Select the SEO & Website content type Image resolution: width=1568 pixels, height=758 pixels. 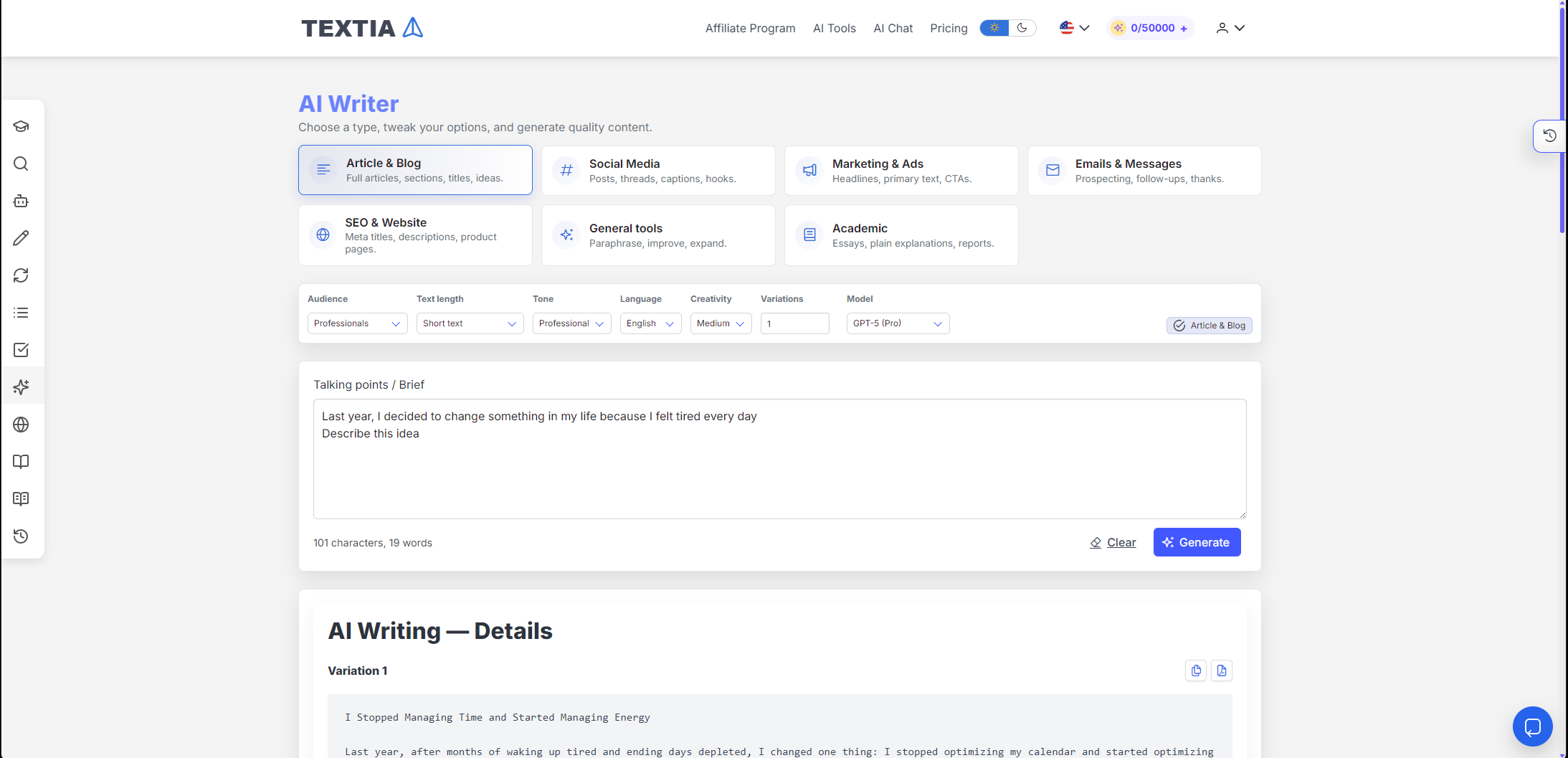415,235
